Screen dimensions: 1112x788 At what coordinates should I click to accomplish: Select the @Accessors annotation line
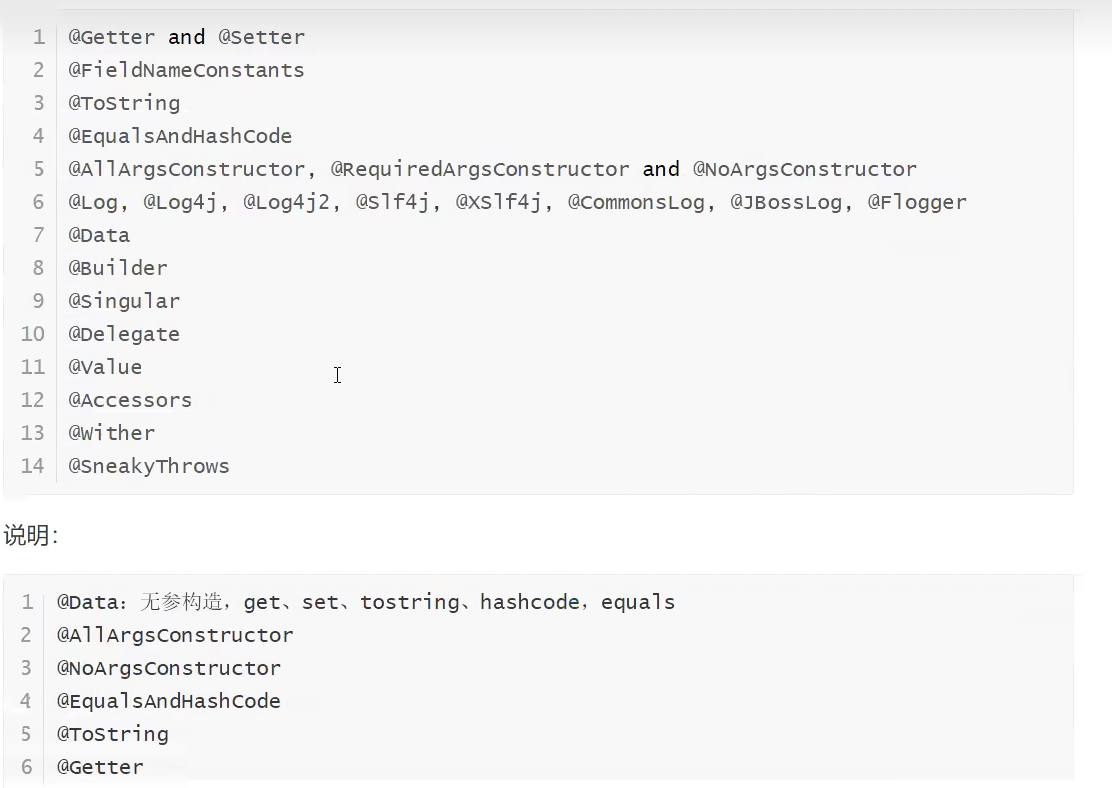coord(130,400)
